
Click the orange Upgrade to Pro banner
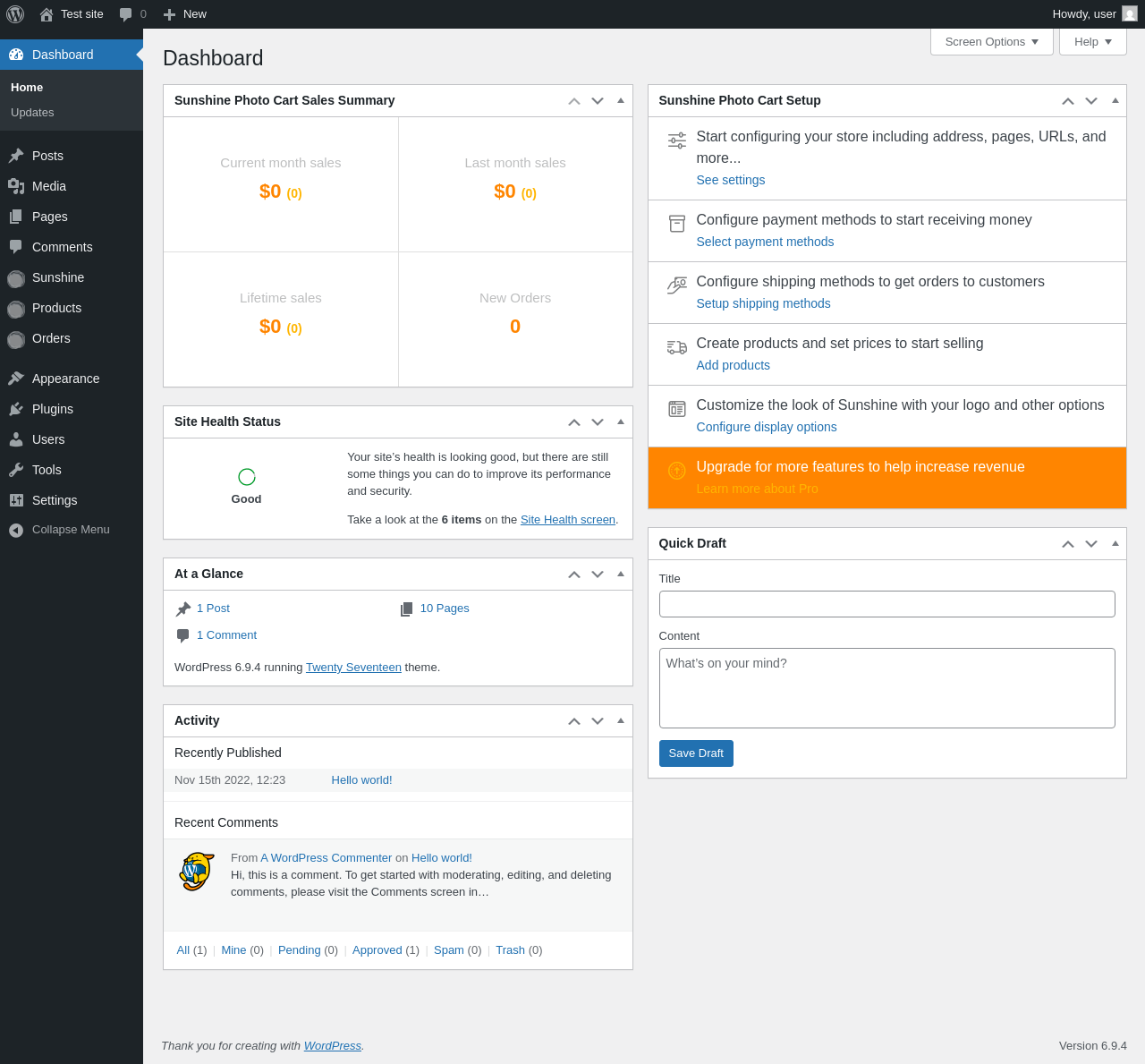887,478
